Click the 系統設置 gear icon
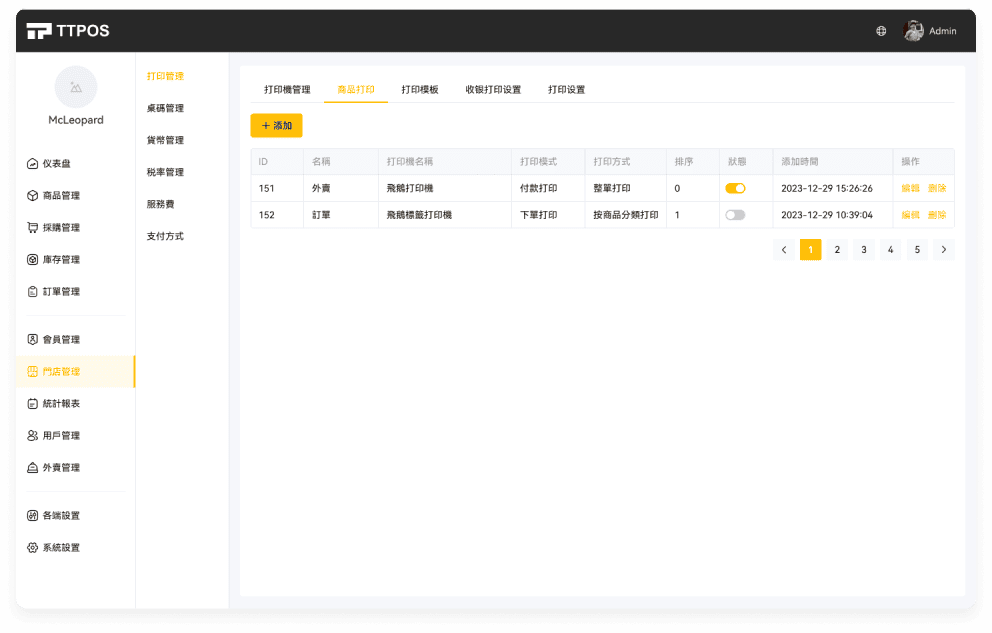 click(33, 548)
